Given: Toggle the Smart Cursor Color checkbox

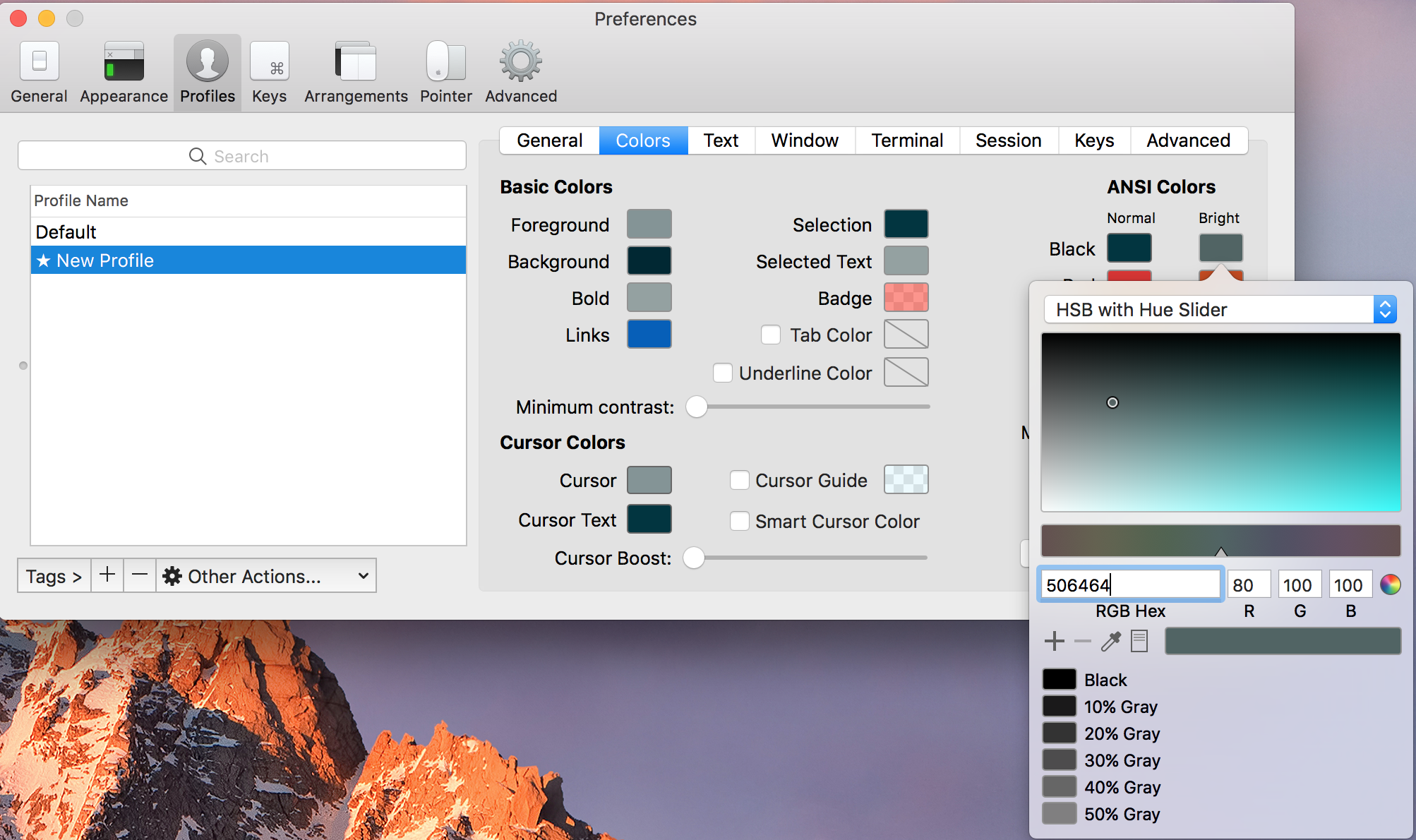Looking at the screenshot, I should click(x=739, y=521).
